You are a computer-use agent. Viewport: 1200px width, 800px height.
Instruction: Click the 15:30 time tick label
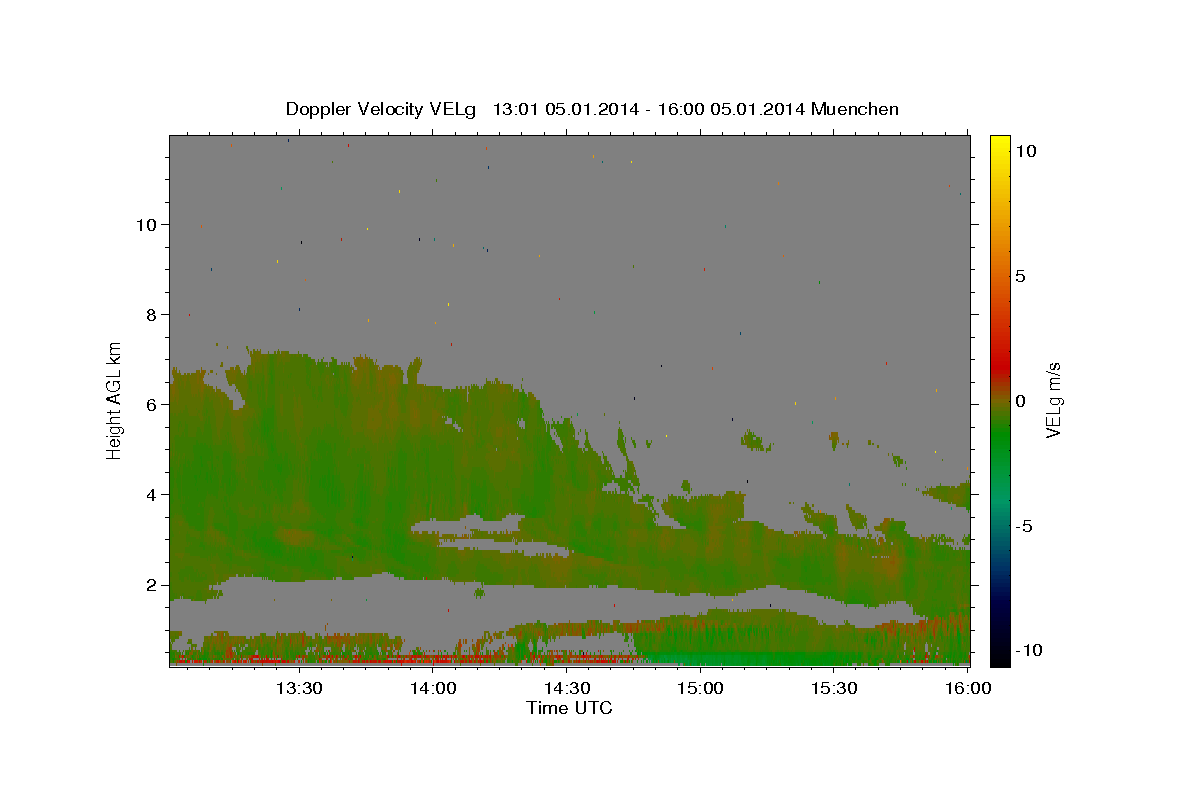pos(834,688)
